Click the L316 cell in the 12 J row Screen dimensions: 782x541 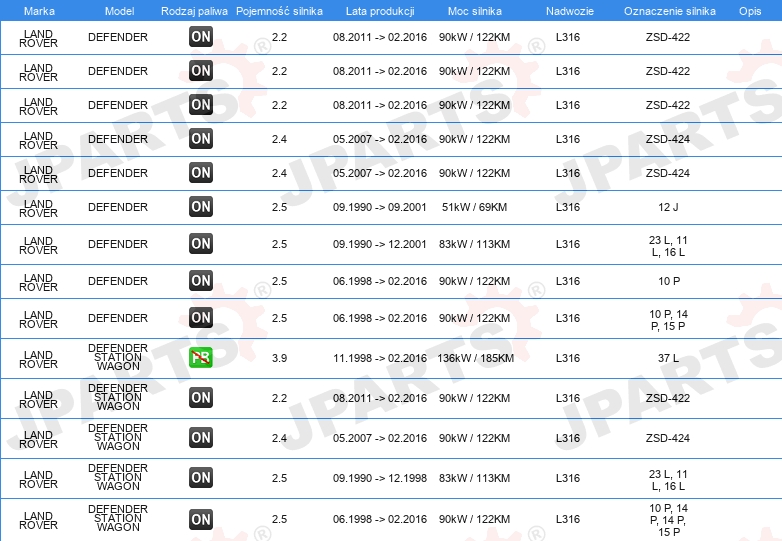point(568,207)
